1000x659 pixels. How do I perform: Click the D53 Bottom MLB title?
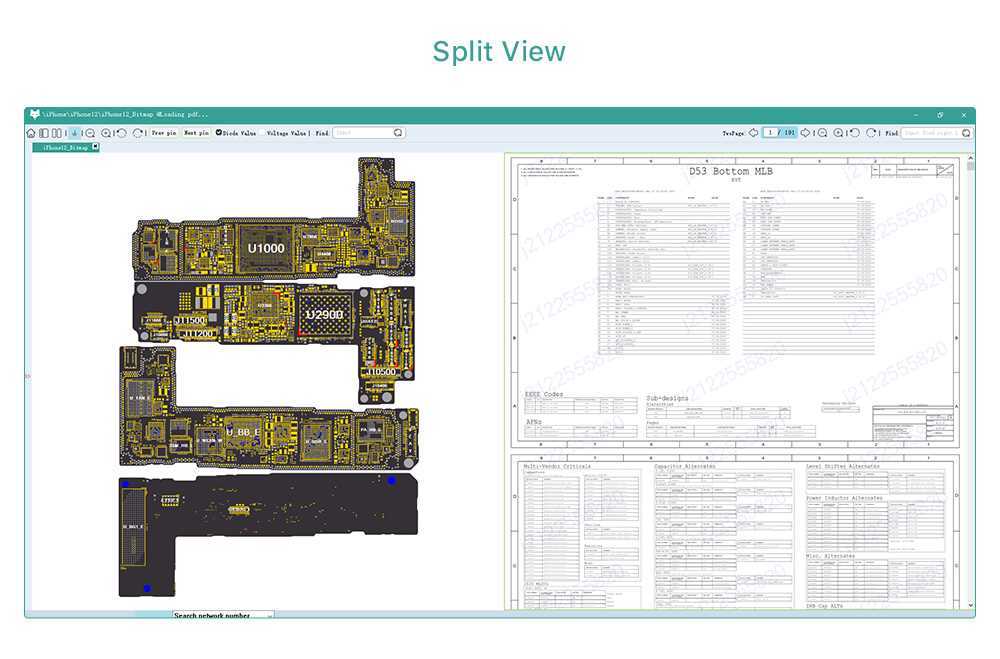[x=730, y=171]
